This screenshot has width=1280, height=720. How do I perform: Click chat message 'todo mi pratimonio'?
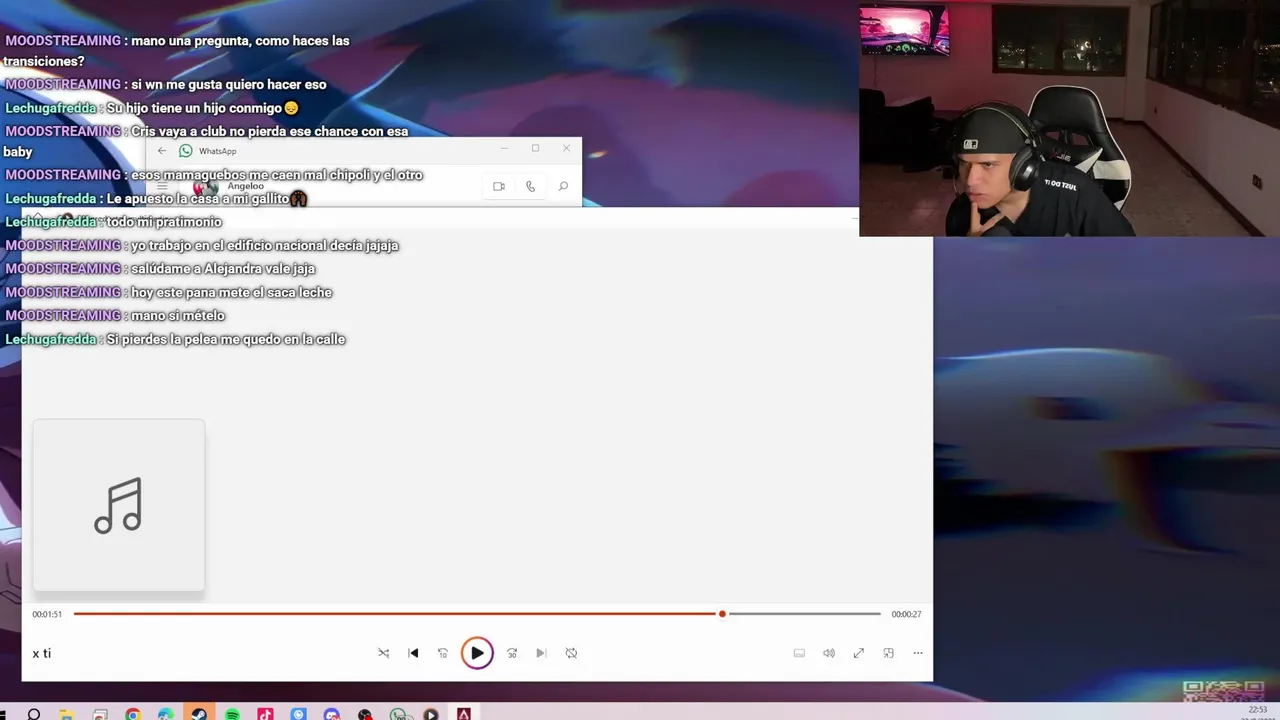(164, 222)
